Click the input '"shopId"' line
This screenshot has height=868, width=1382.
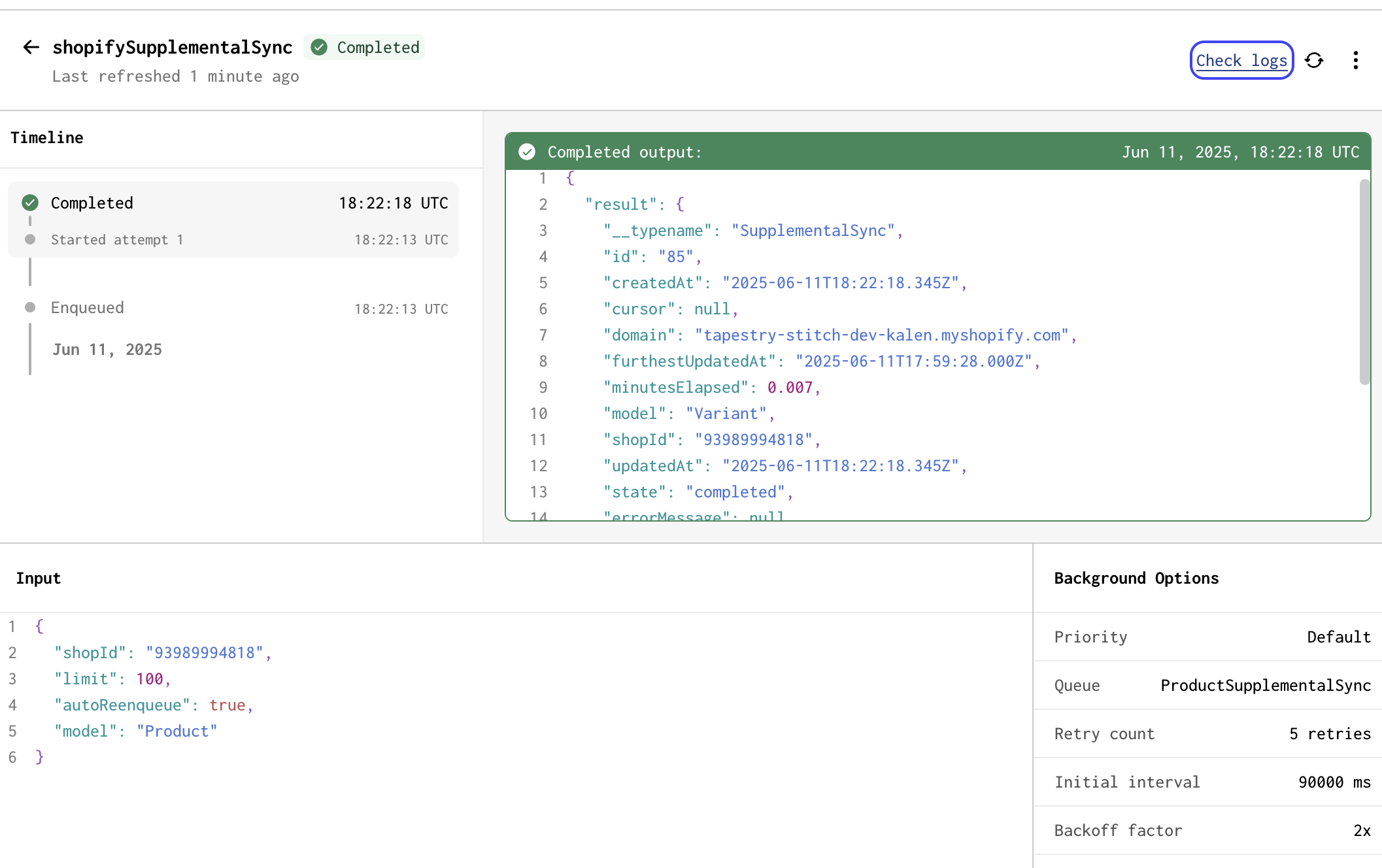163,653
